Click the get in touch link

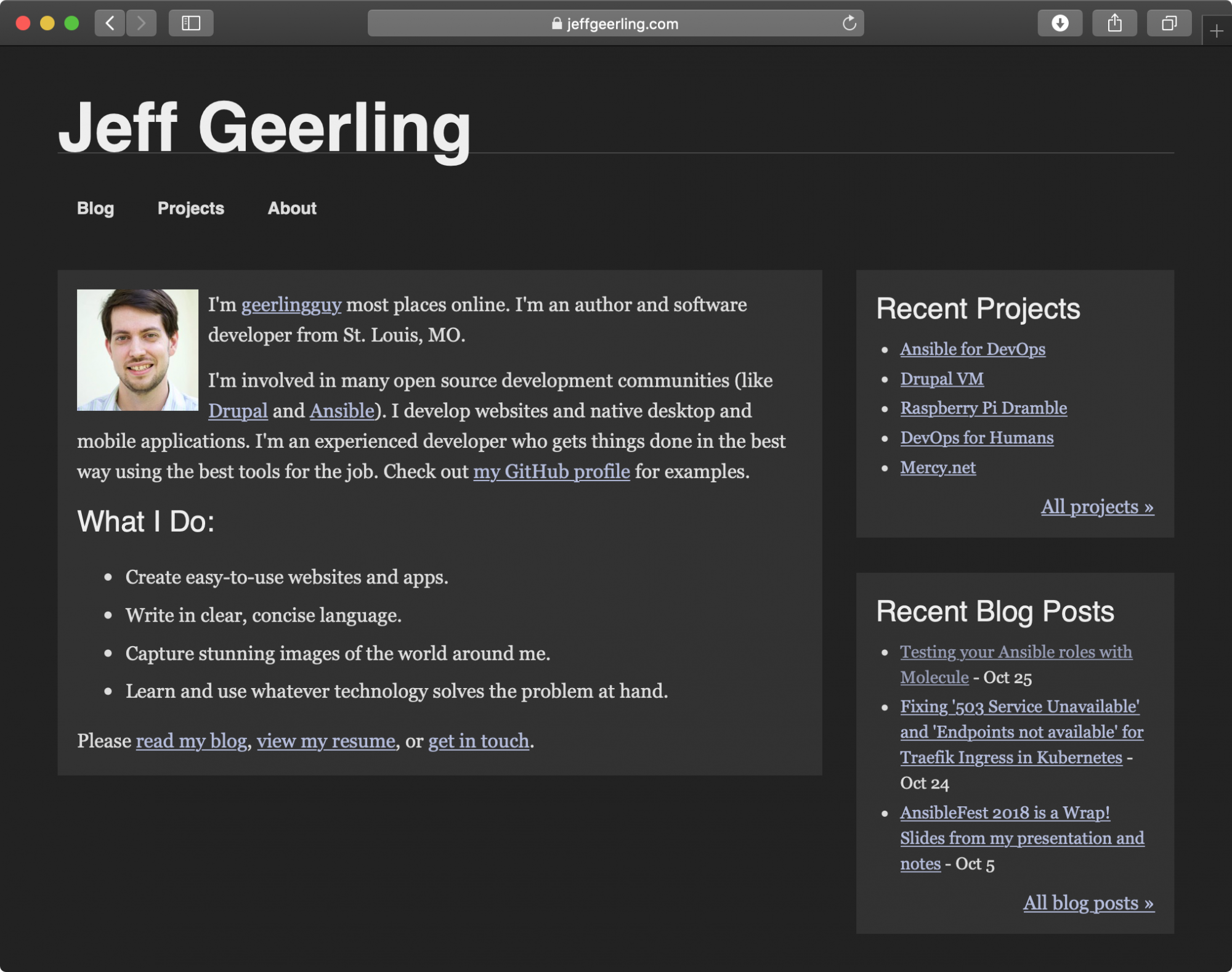pos(479,741)
